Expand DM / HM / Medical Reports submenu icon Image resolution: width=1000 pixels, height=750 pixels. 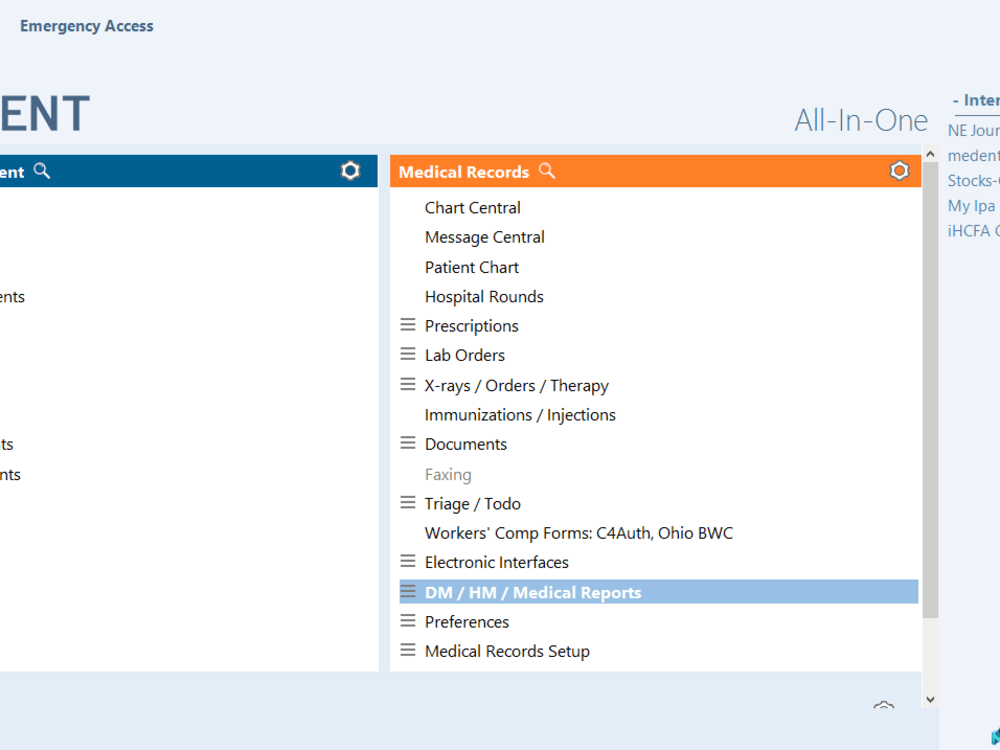408,591
